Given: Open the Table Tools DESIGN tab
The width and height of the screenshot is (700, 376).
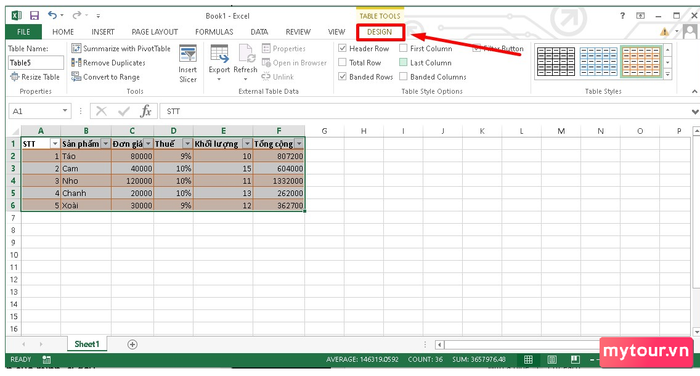Looking at the screenshot, I should pyautogui.click(x=379, y=32).
